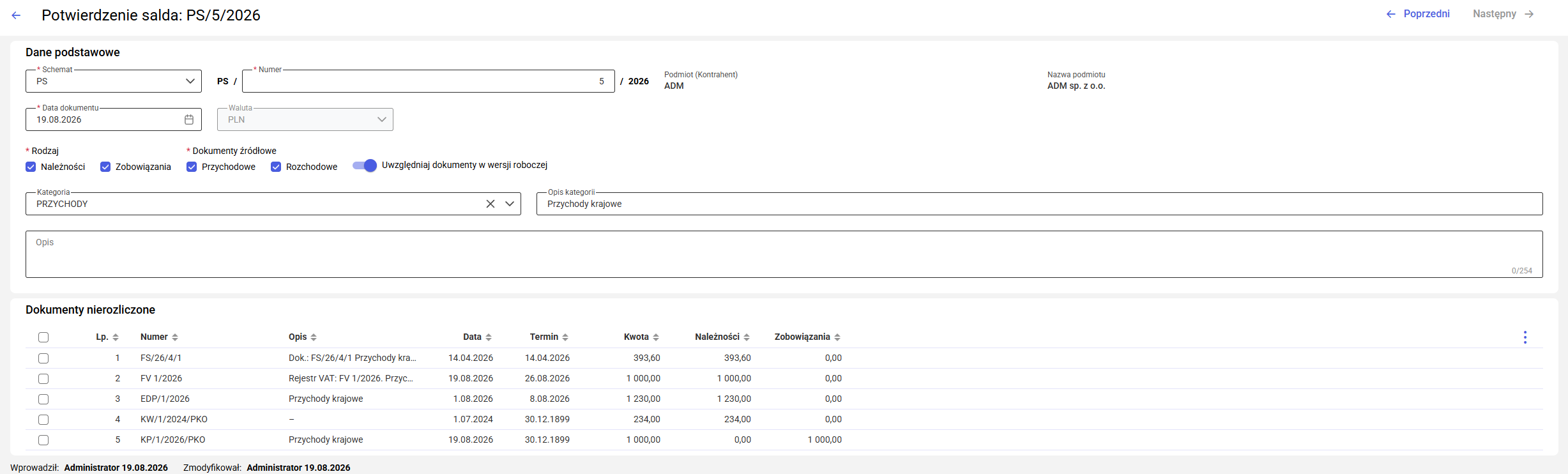Screen dimensions: 1568x474
Task: Sort table by Zobowiązania column arrows
Action: 837,337
